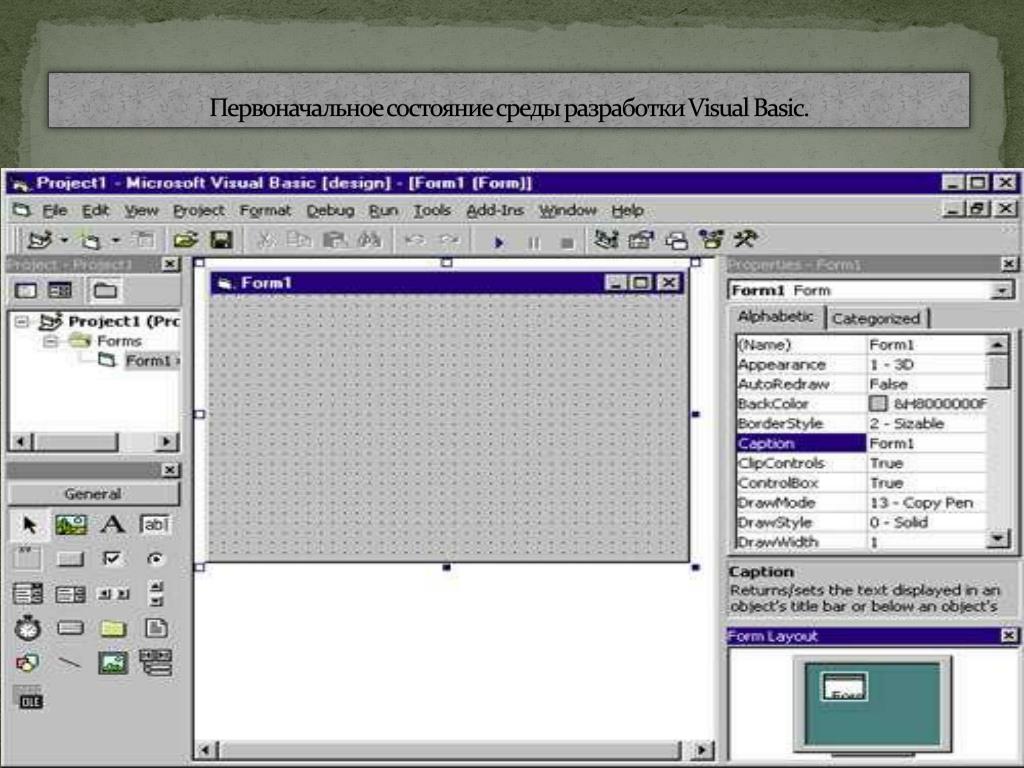Collapse the Forms folder node

pyautogui.click(x=50, y=341)
